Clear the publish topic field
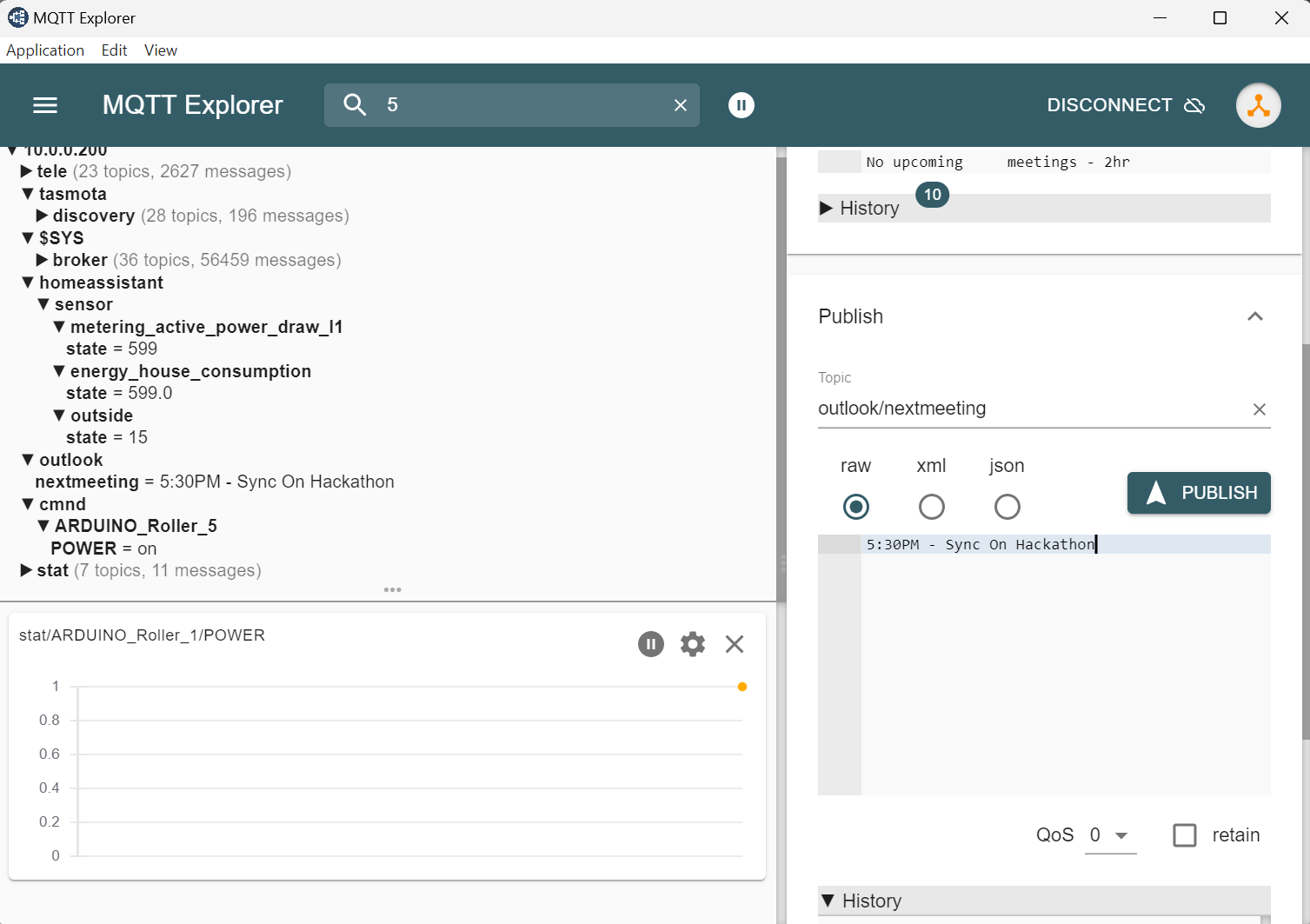This screenshot has height=924, width=1310. (1259, 409)
